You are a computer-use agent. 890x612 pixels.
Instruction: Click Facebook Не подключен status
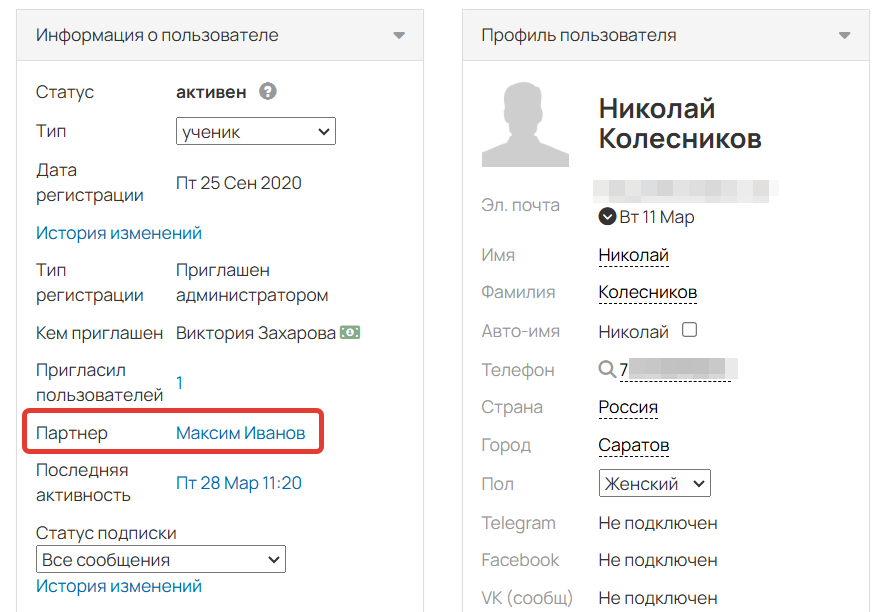[x=658, y=560]
